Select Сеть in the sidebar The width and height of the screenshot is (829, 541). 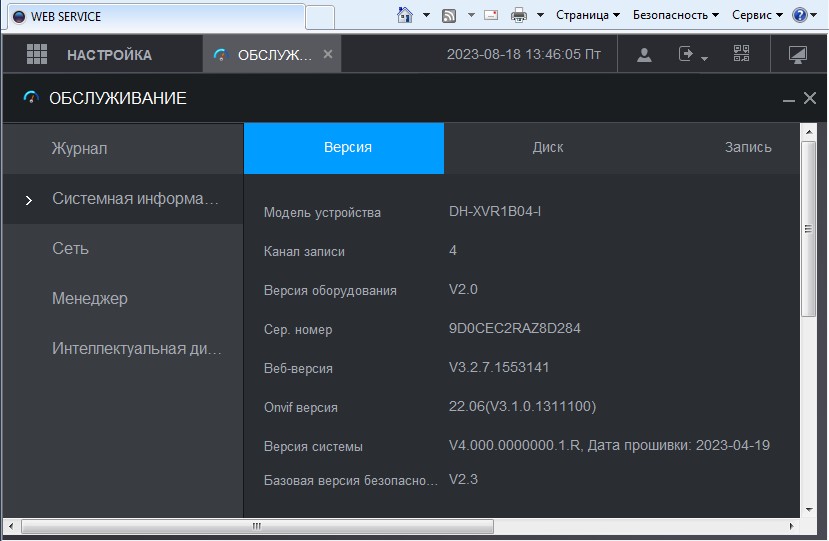click(70, 249)
